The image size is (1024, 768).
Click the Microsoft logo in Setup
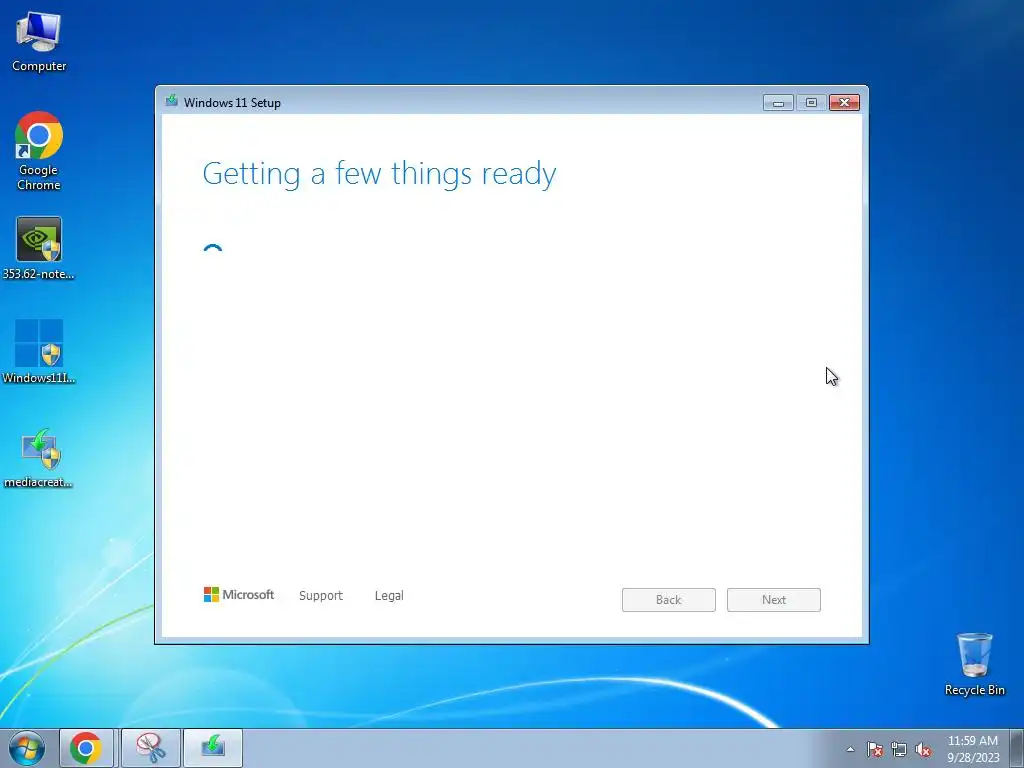[239, 594]
